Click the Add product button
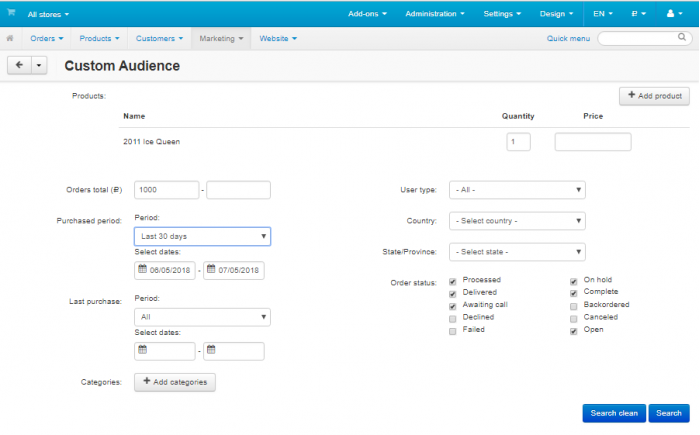 coord(654,96)
